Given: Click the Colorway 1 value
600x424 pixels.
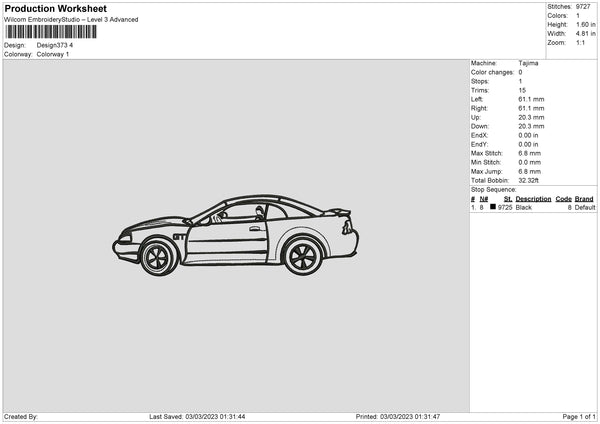Looking at the screenshot, I should 53,54.
